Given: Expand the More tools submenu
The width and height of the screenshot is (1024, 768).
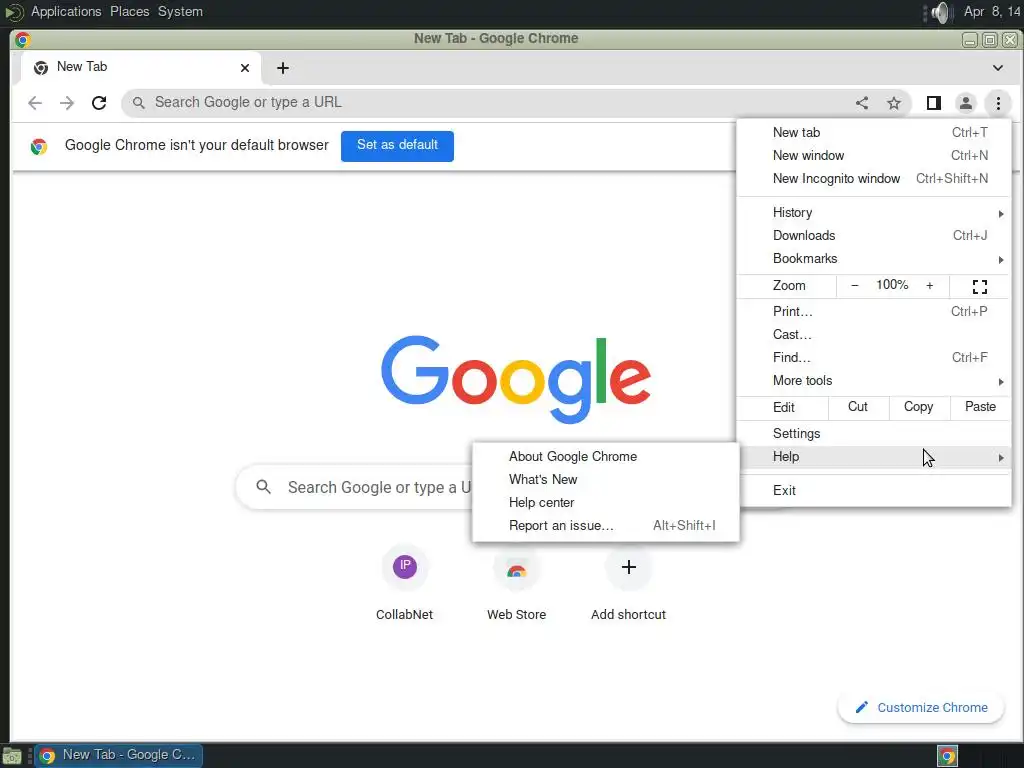Looking at the screenshot, I should pyautogui.click(x=874, y=381).
